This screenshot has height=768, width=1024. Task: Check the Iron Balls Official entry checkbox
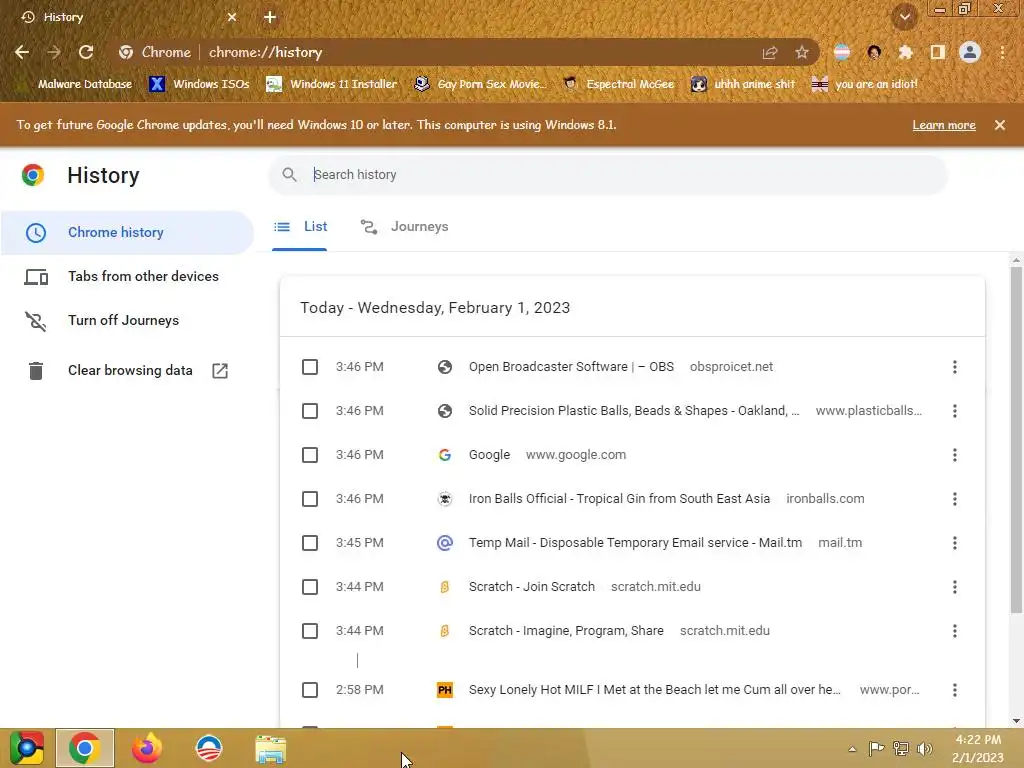(310, 499)
